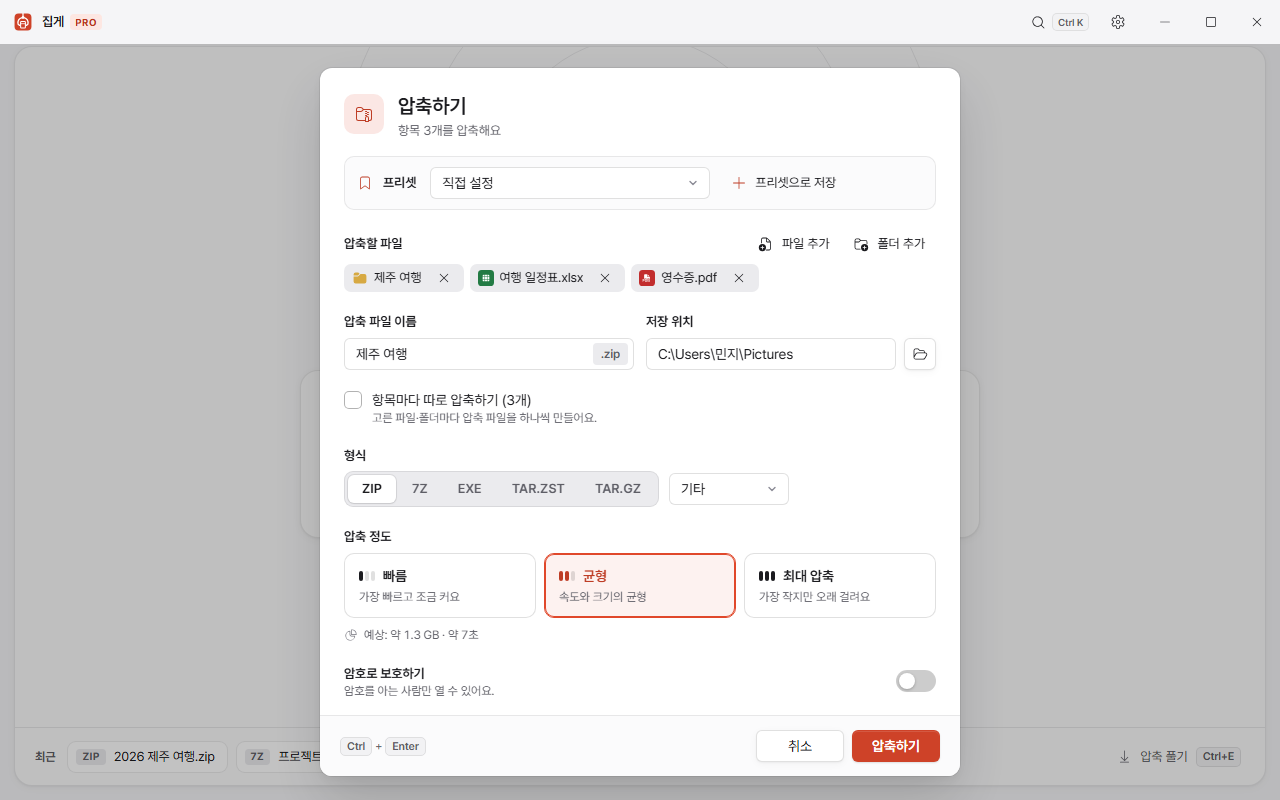
Task: Click the red 압축하기 button
Action: coord(896,746)
